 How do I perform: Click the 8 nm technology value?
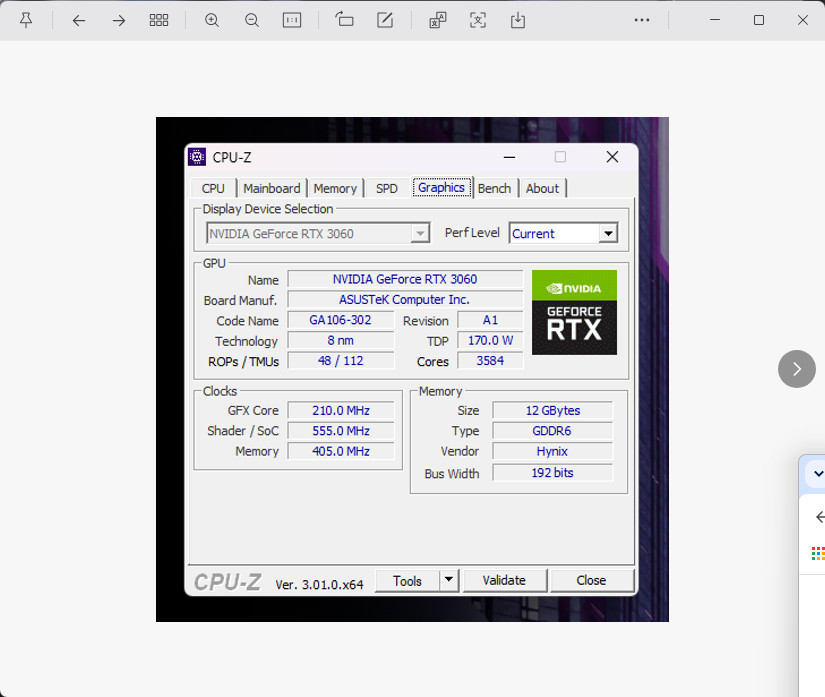tap(340, 340)
